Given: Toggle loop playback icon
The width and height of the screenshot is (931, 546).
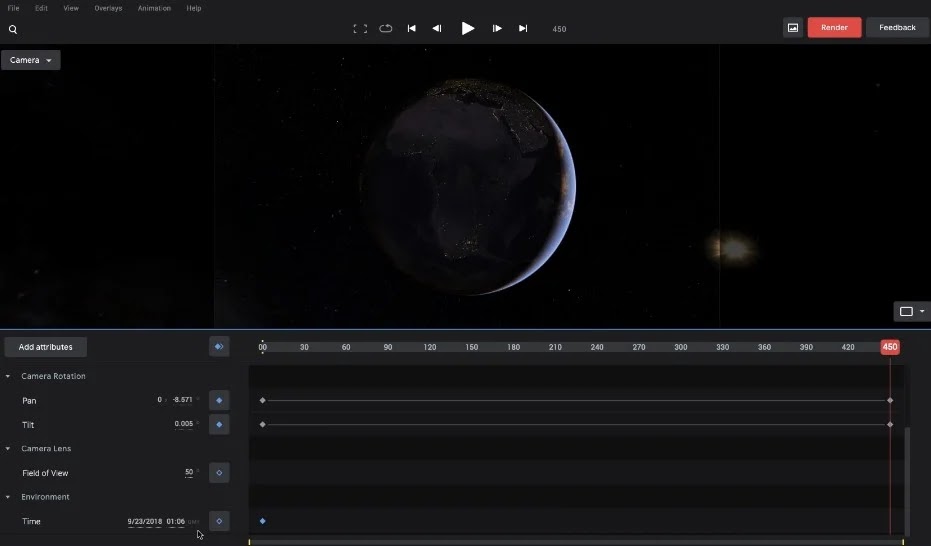Looking at the screenshot, I should coord(386,29).
